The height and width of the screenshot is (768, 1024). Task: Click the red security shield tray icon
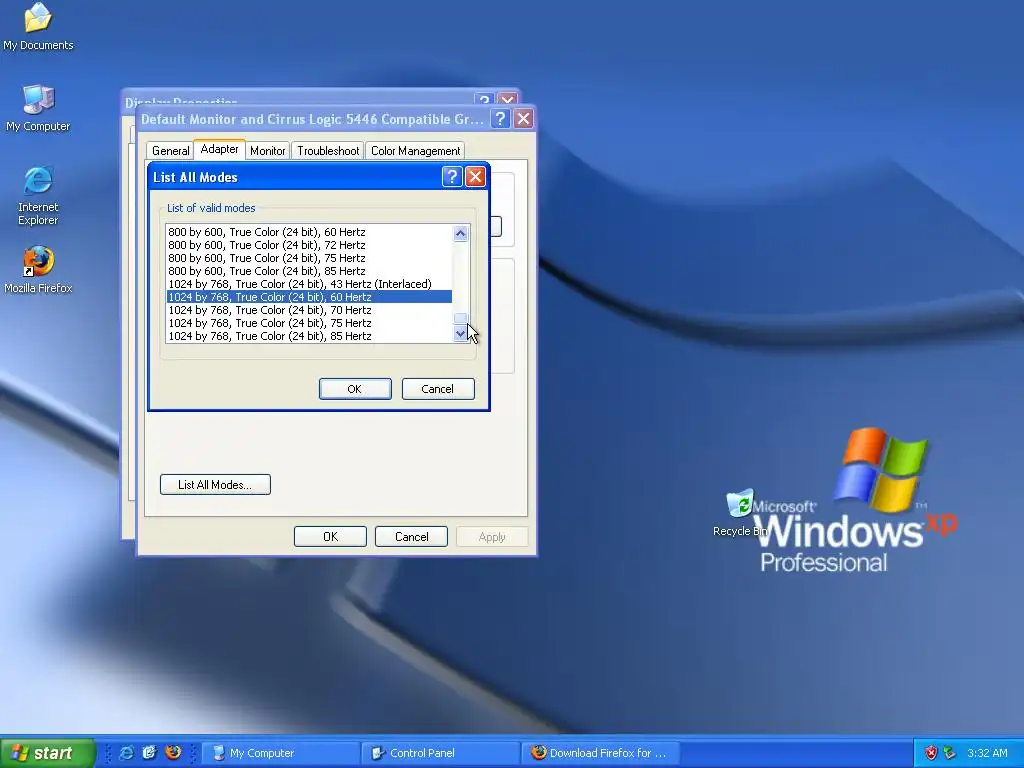click(x=931, y=753)
